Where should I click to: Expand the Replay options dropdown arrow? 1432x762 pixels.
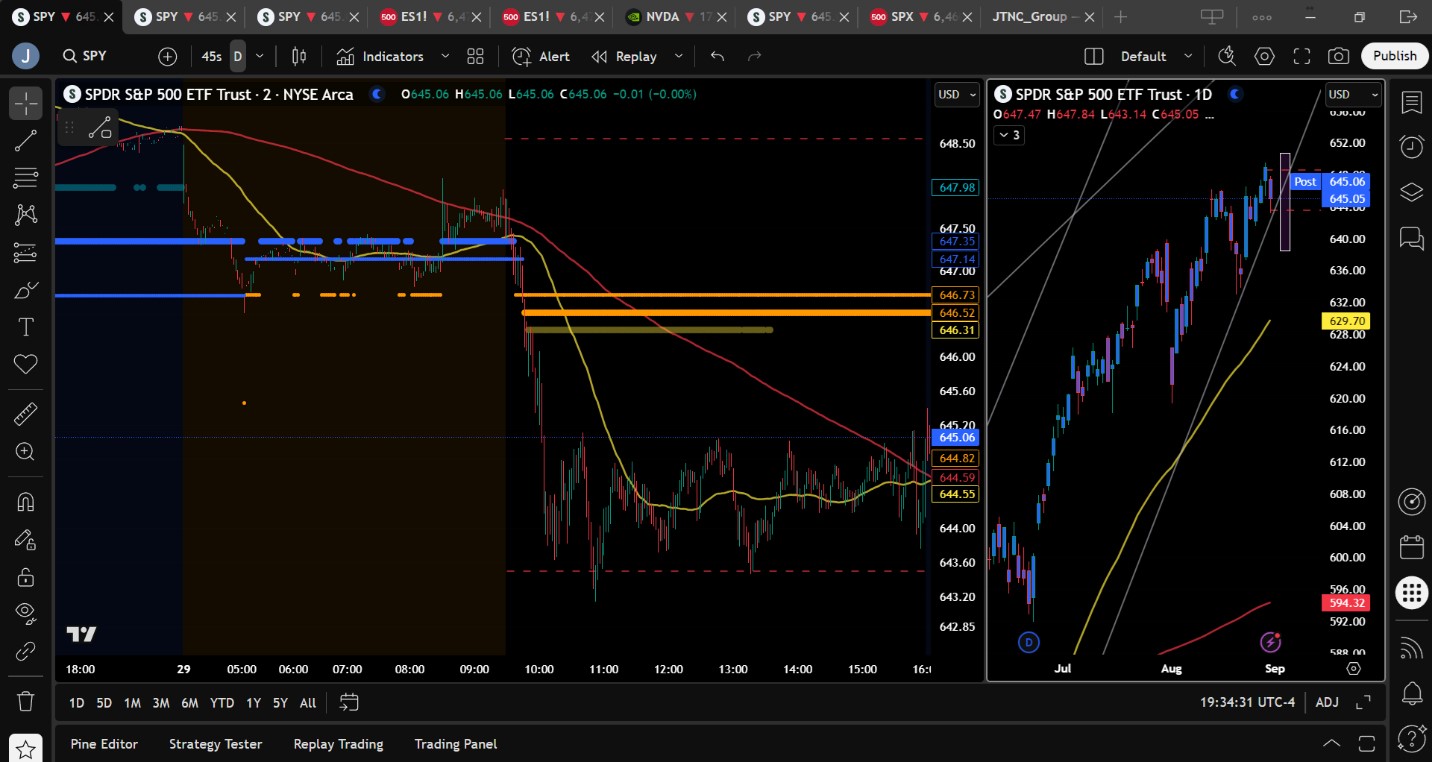[679, 57]
